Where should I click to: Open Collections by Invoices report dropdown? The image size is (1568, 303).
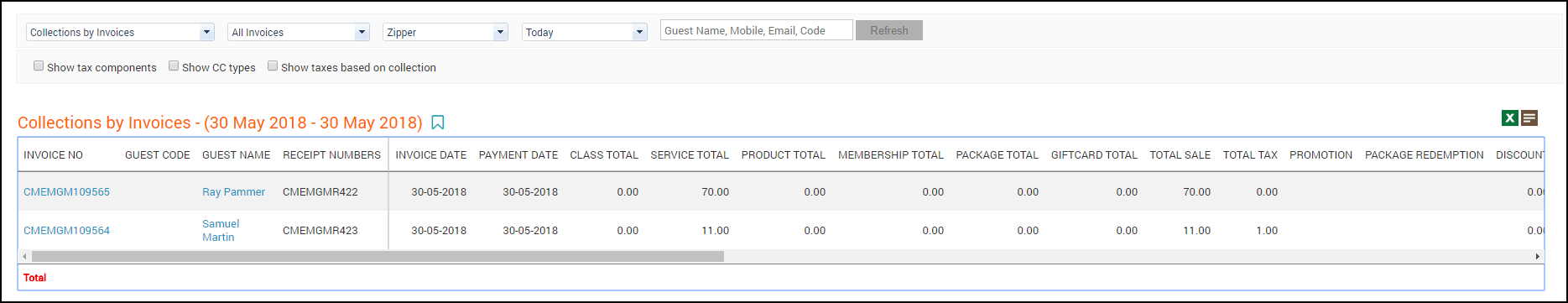click(x=120, y=32)
